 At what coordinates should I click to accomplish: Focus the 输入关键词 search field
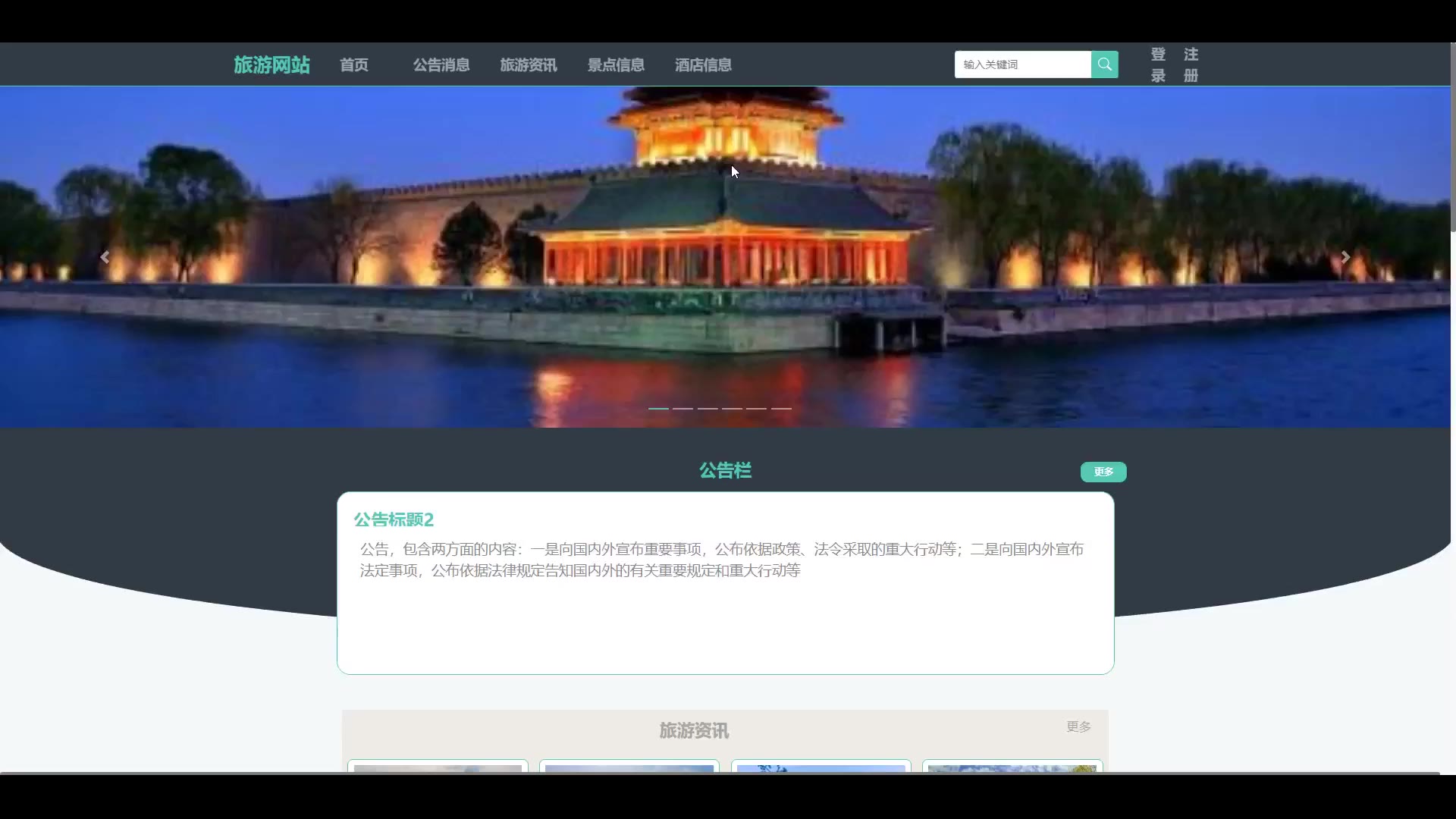point(1023,64)
